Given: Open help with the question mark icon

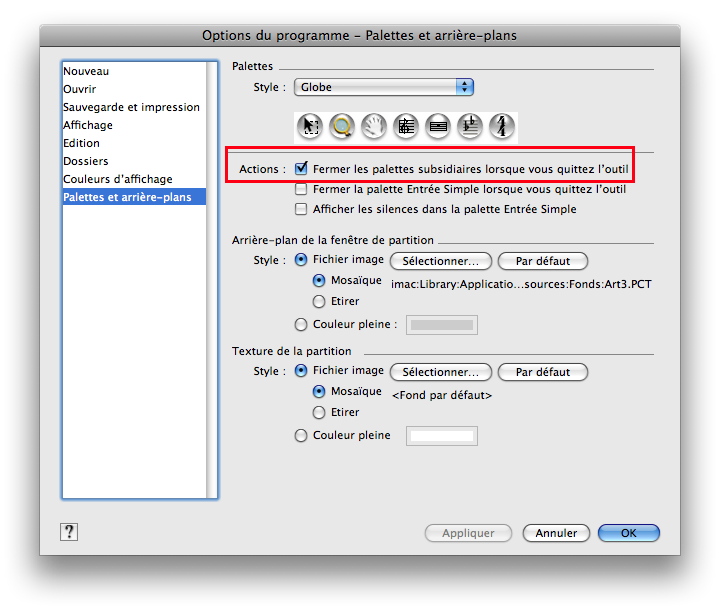Looking at the screenshot, I should [69, 532].
